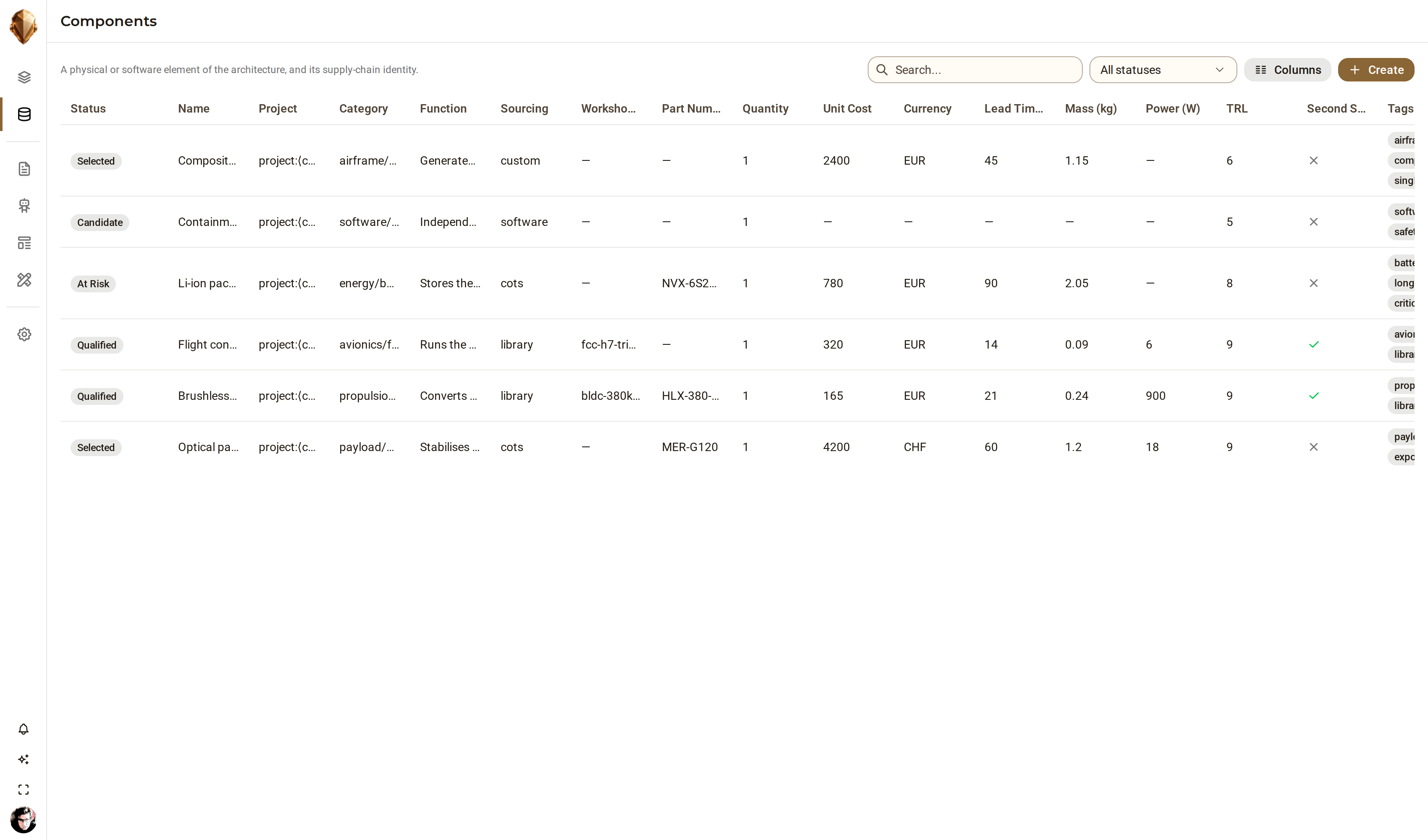
Task: Click the Create button
Action: coord(1376,70)
